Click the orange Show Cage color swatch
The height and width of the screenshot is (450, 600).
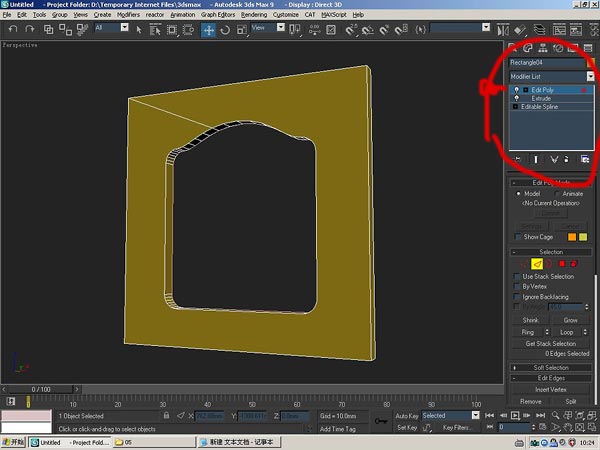[573, 237]
